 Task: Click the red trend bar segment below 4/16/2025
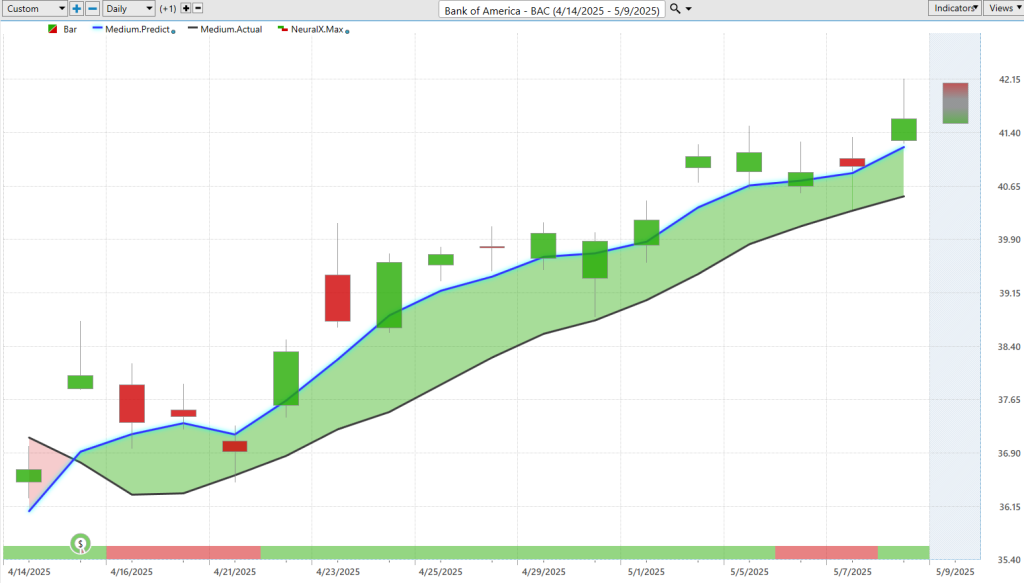184,553
